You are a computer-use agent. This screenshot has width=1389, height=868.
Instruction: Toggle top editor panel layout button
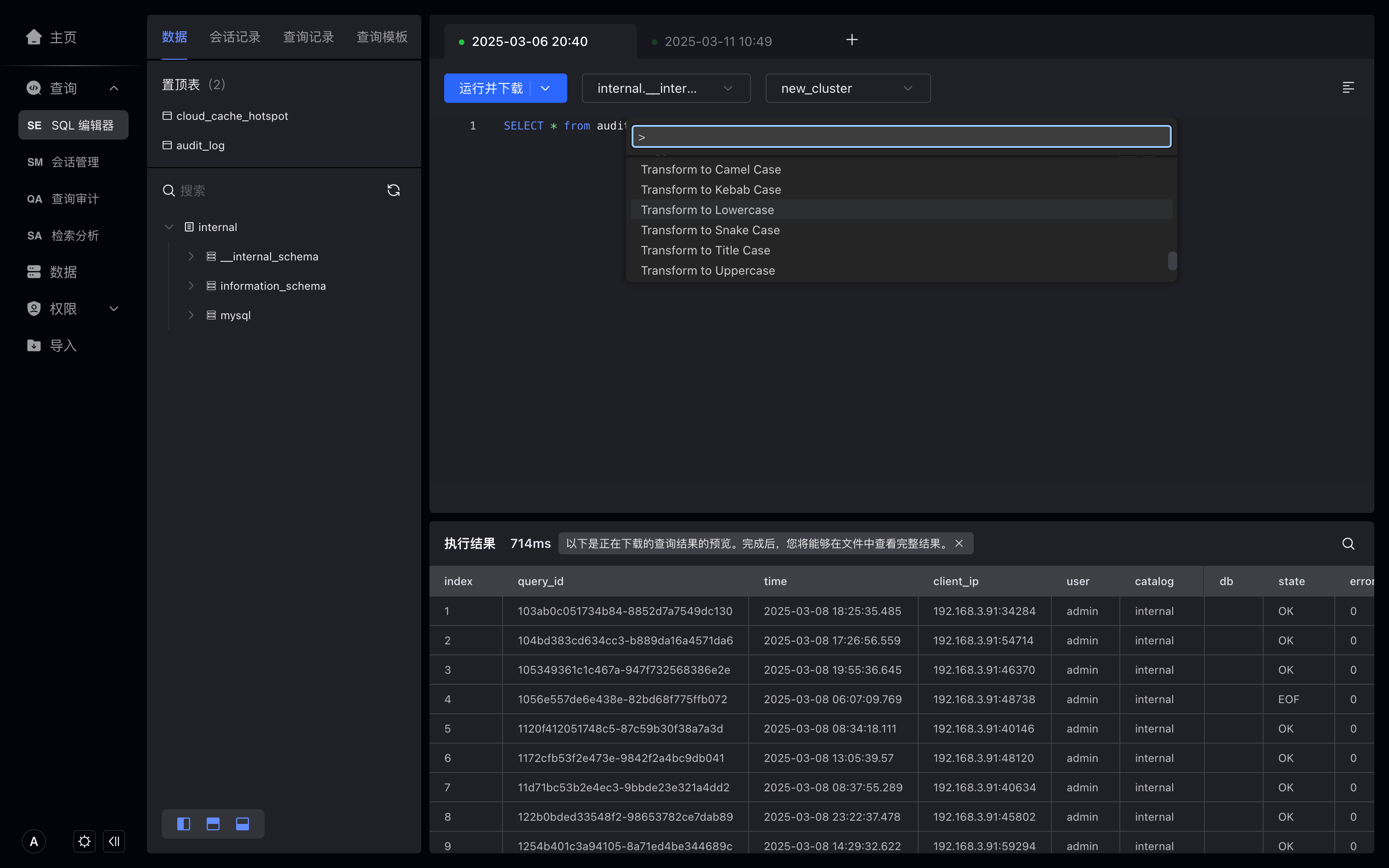pos(213,824)
